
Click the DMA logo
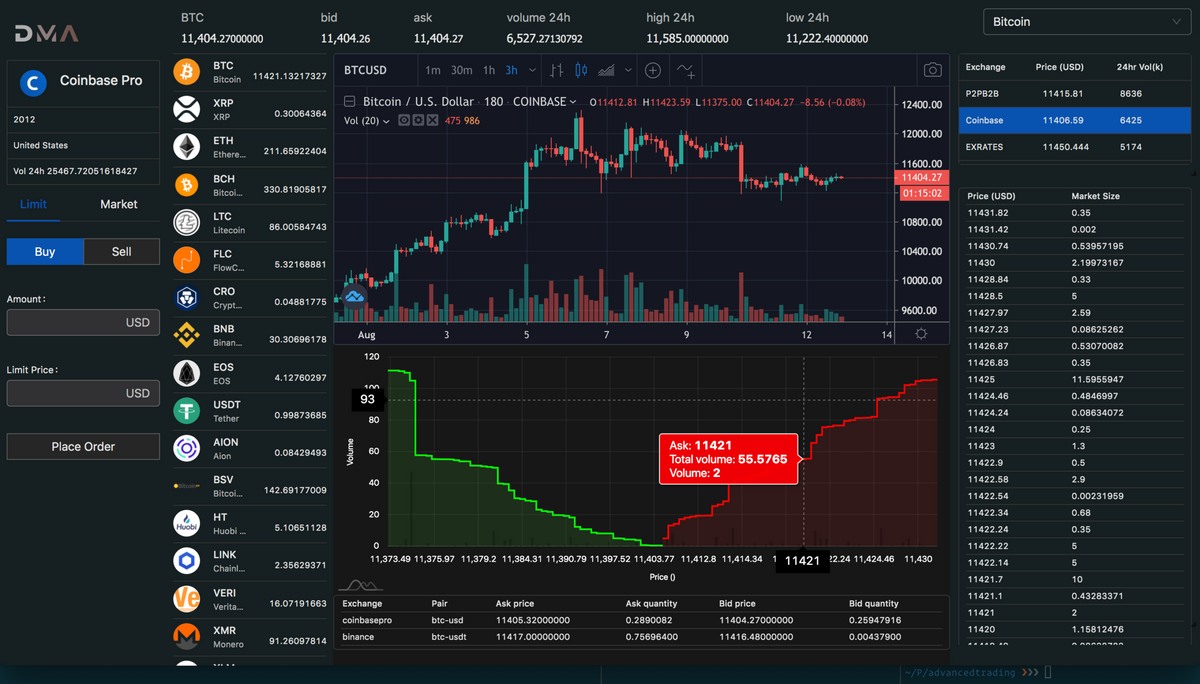tap(47, 34)
